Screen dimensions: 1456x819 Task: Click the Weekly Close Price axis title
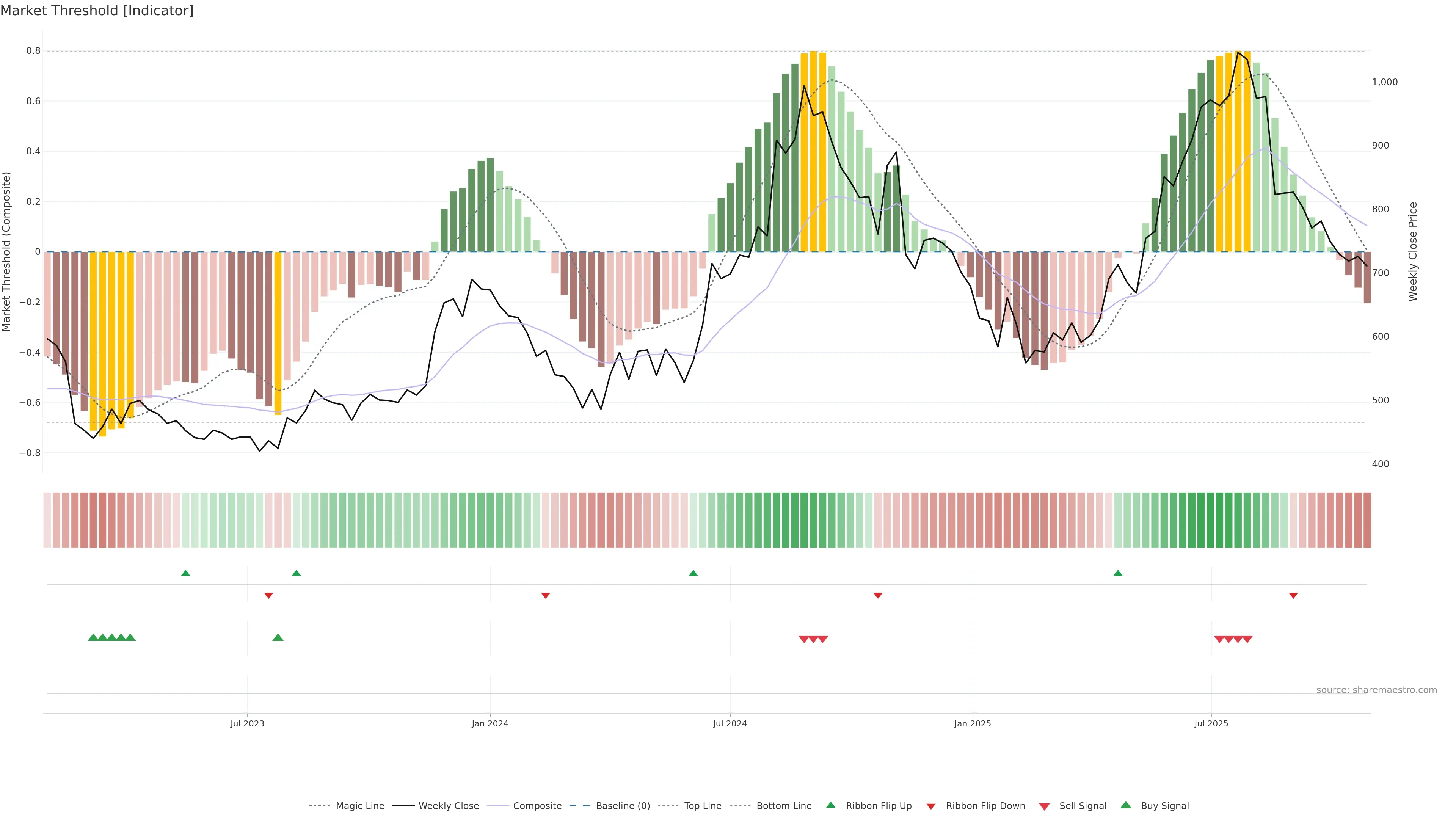tap(1413, 251)
